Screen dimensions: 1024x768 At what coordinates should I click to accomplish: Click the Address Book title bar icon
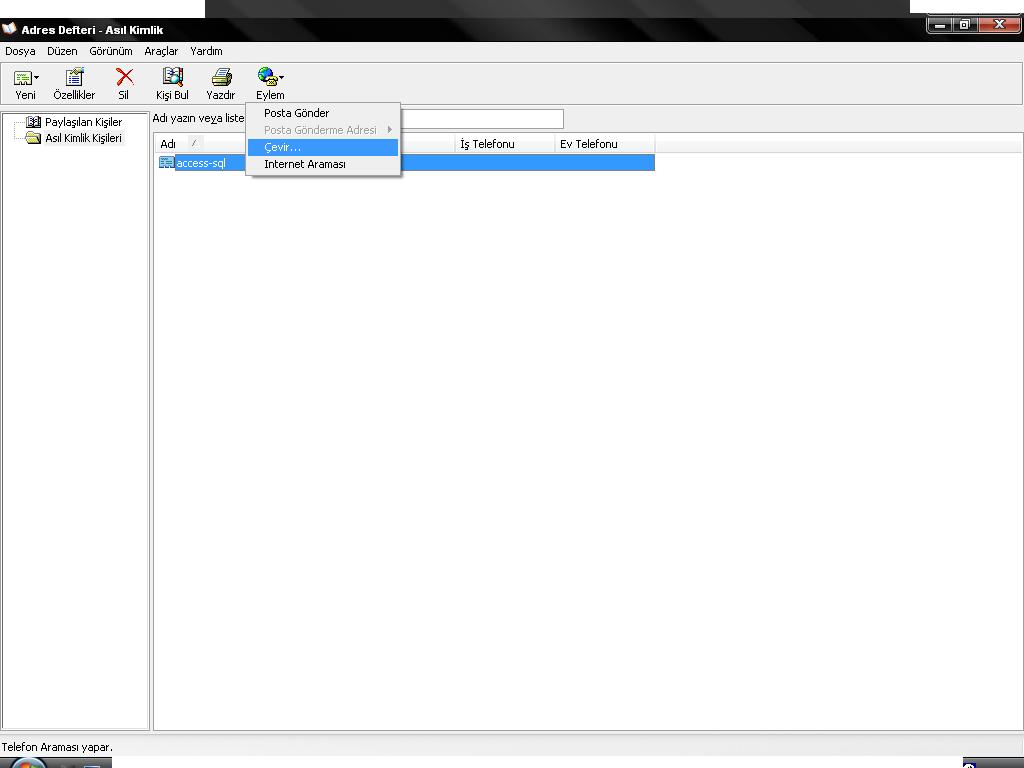pos(10,29)
